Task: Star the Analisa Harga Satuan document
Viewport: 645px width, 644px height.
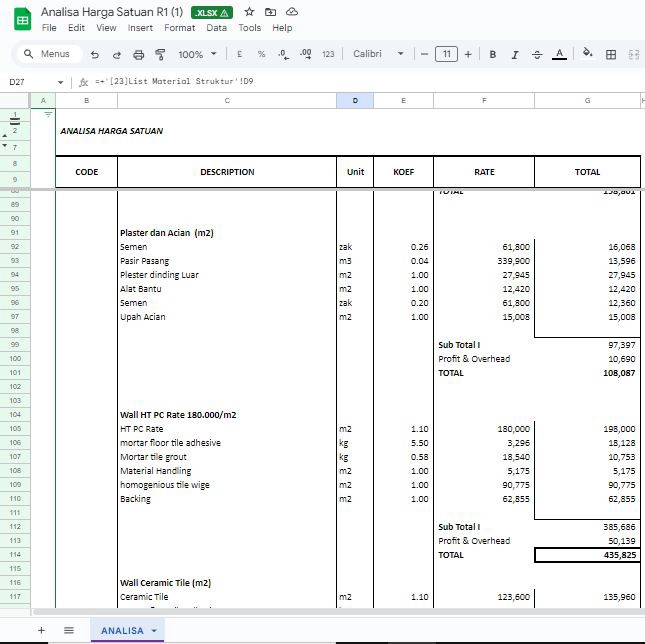Action: coord(249,12)
